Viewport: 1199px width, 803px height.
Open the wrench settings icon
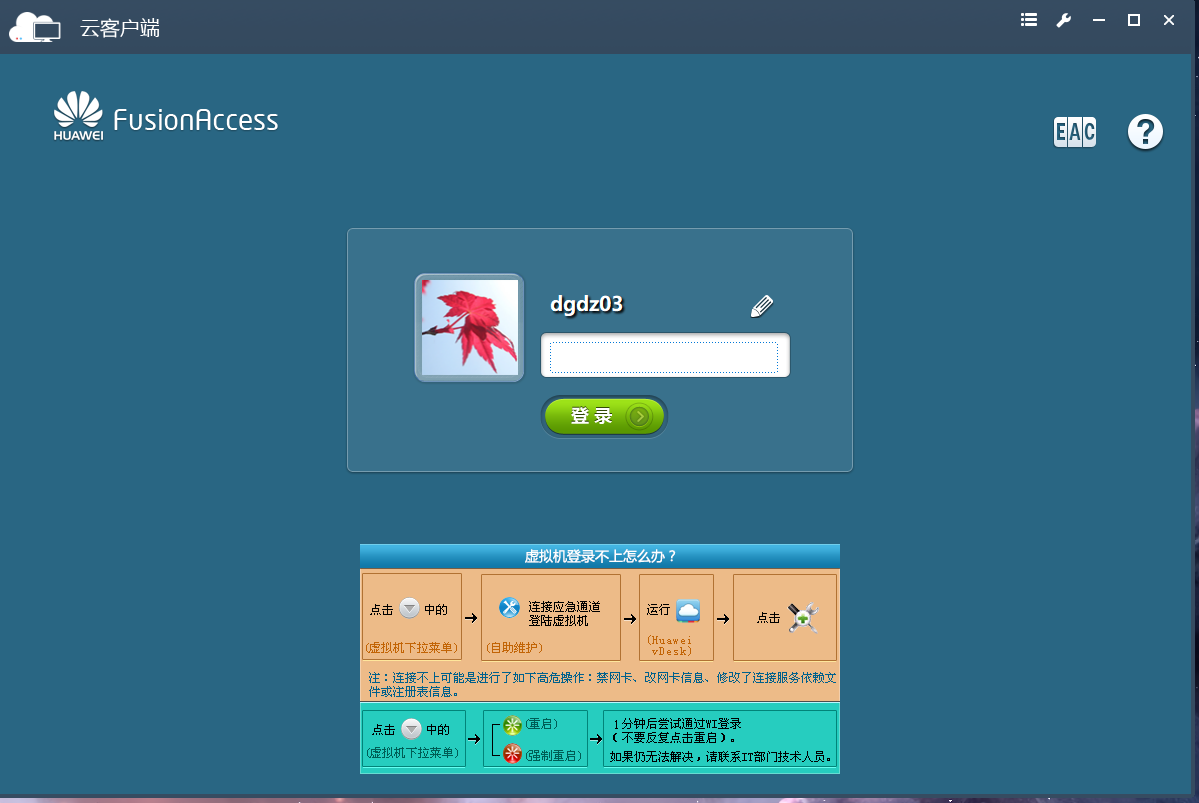(1064, 21)
